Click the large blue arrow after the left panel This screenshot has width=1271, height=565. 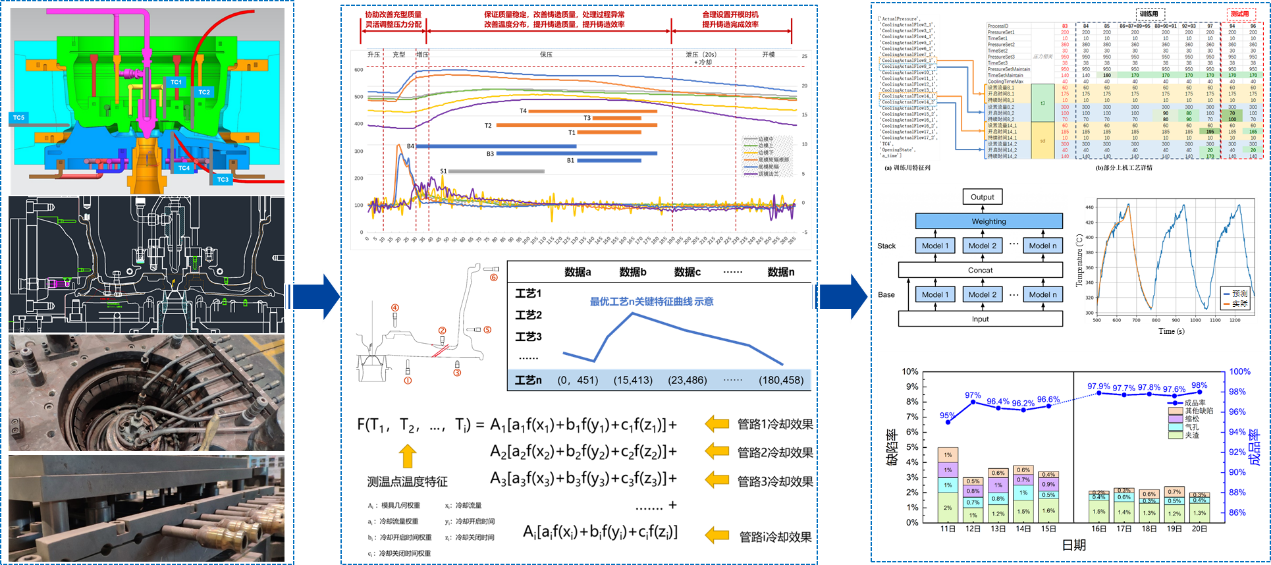coord(308,297)
